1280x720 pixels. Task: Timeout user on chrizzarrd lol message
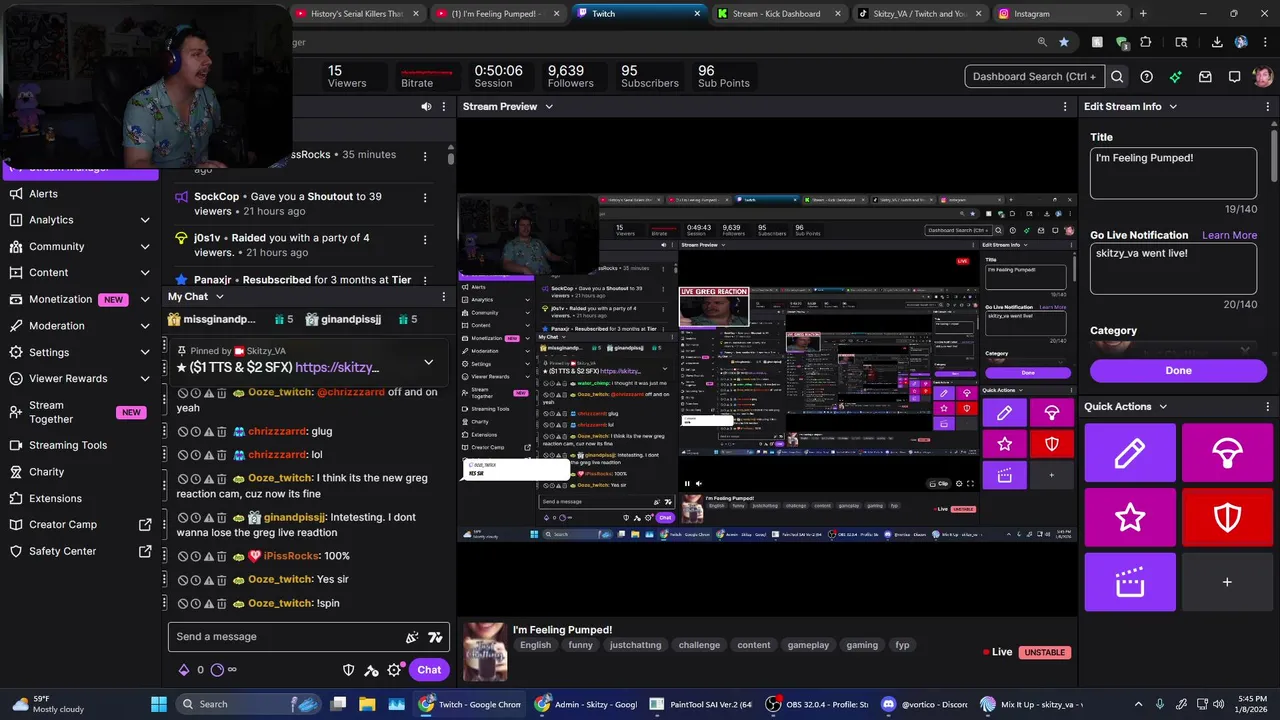click(196, 455)
